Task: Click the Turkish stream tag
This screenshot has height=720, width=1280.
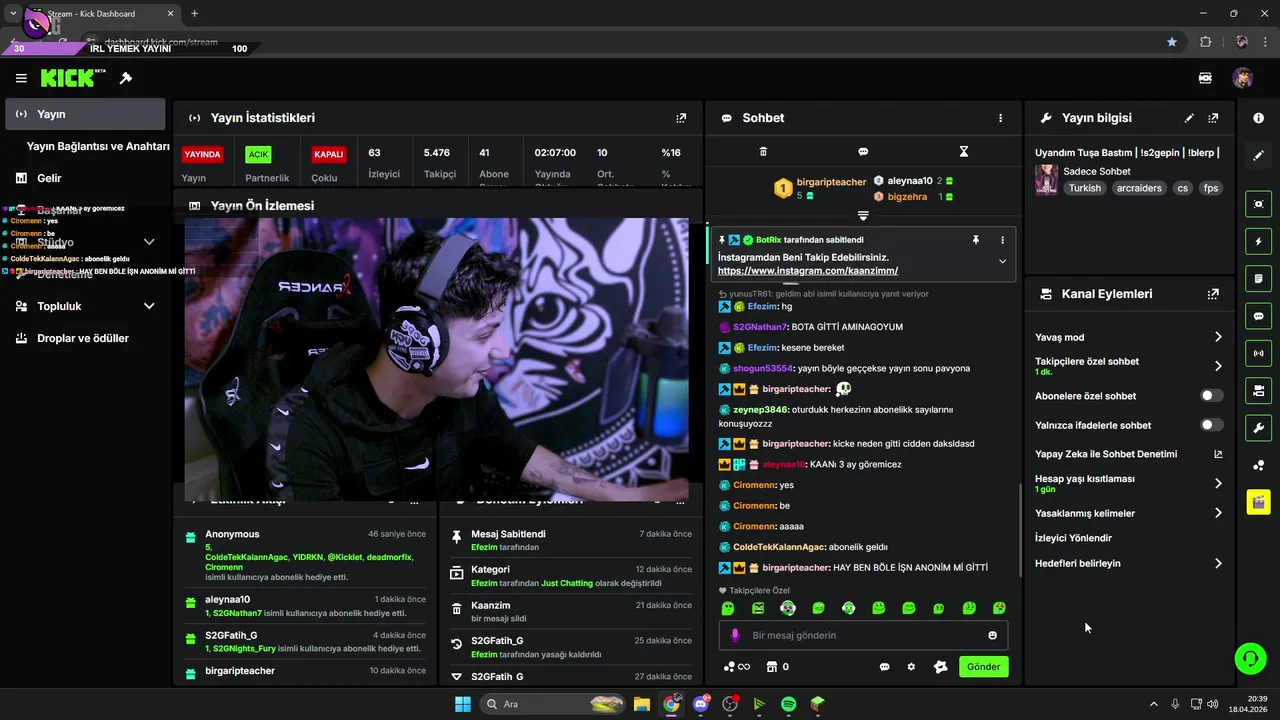Action: coord(1084,188)
